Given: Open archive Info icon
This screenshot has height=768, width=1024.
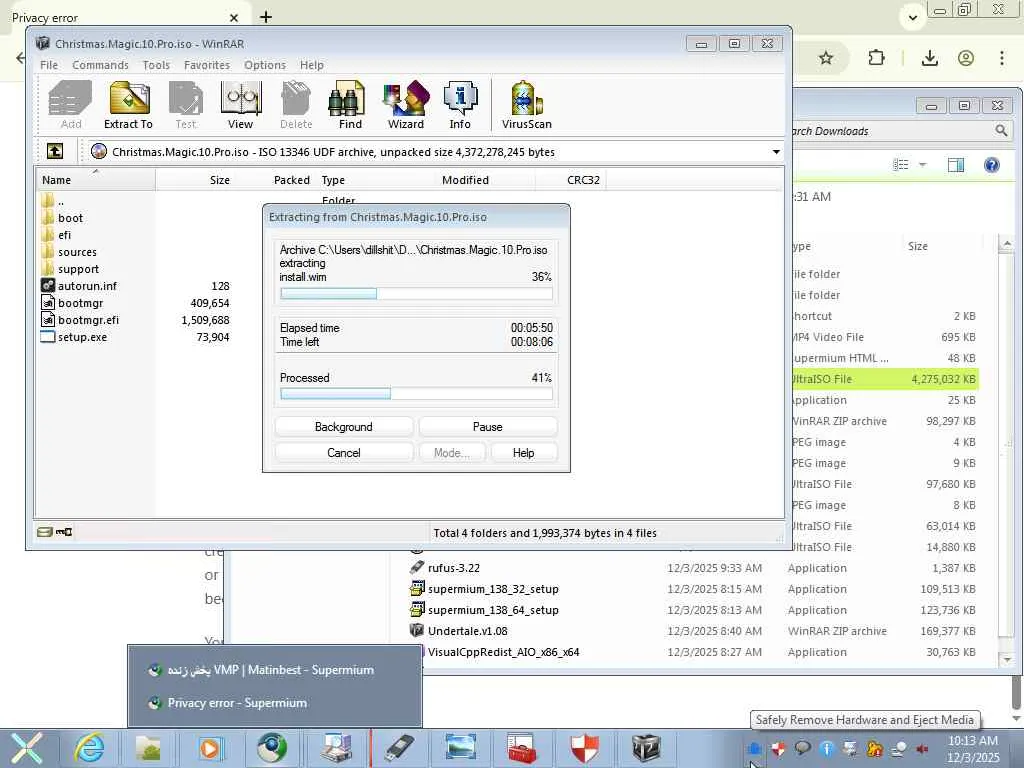Looking at the screenshot, I should coord(460,104).
